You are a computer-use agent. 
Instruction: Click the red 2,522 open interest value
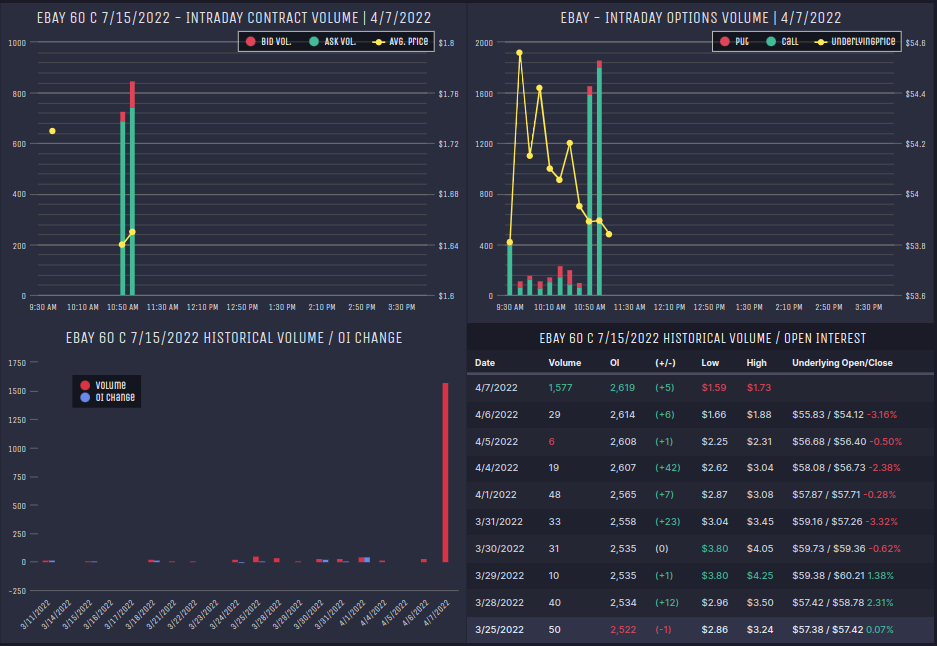point(623,629)
